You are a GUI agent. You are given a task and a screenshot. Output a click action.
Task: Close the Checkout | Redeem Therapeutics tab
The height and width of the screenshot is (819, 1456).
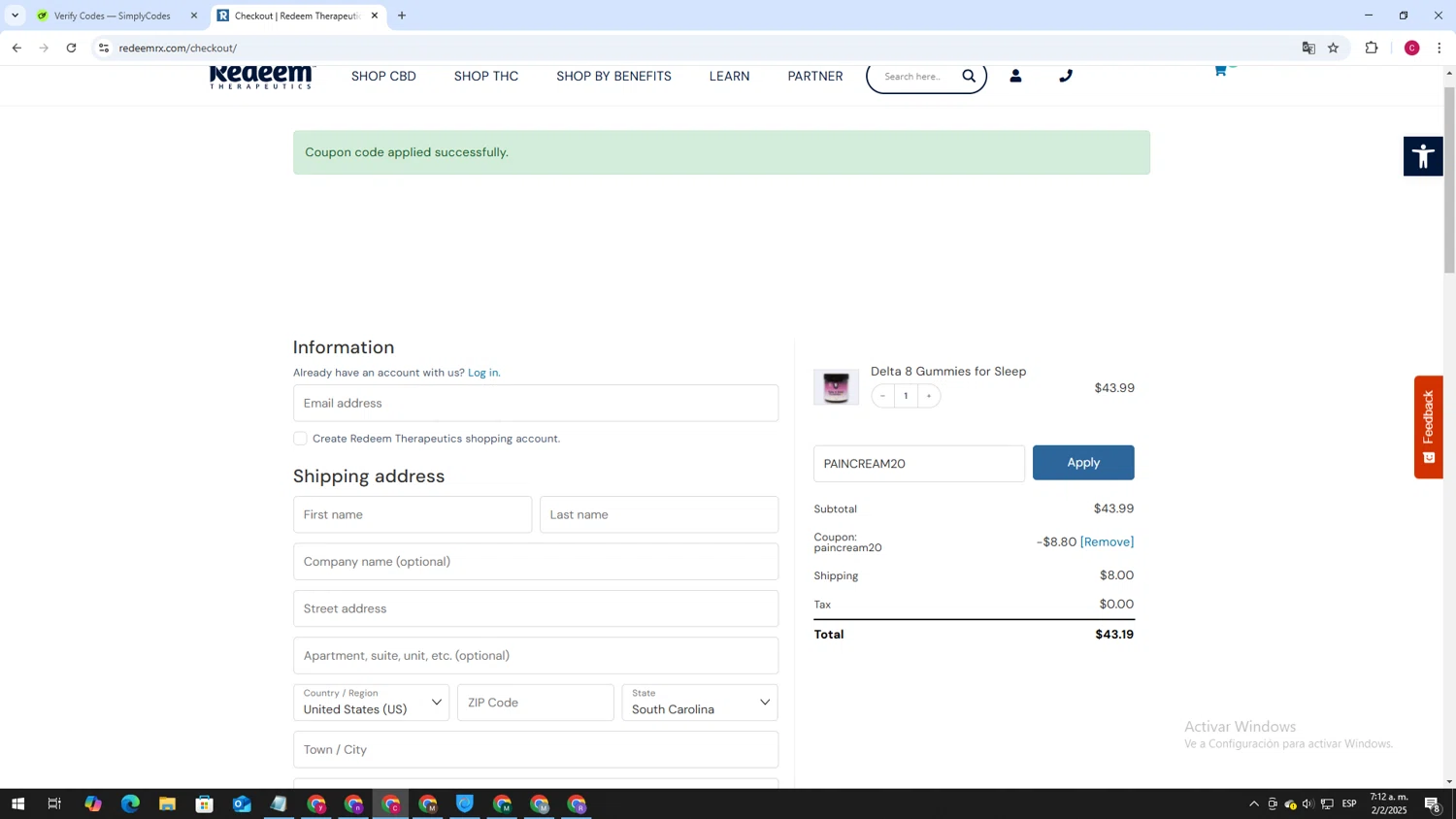coord(375,16)
